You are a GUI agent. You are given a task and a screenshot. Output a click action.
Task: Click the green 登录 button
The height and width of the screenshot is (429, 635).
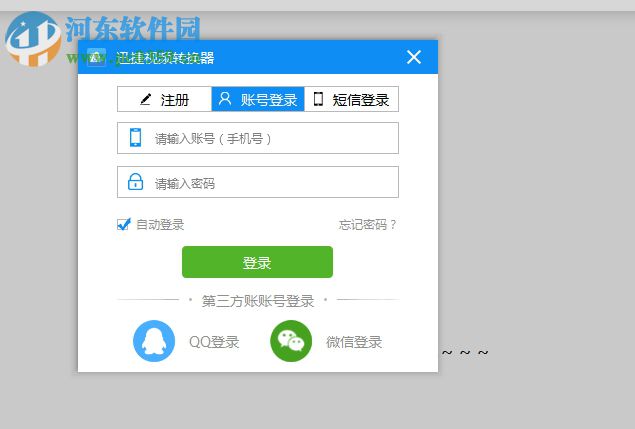[258, 262]
